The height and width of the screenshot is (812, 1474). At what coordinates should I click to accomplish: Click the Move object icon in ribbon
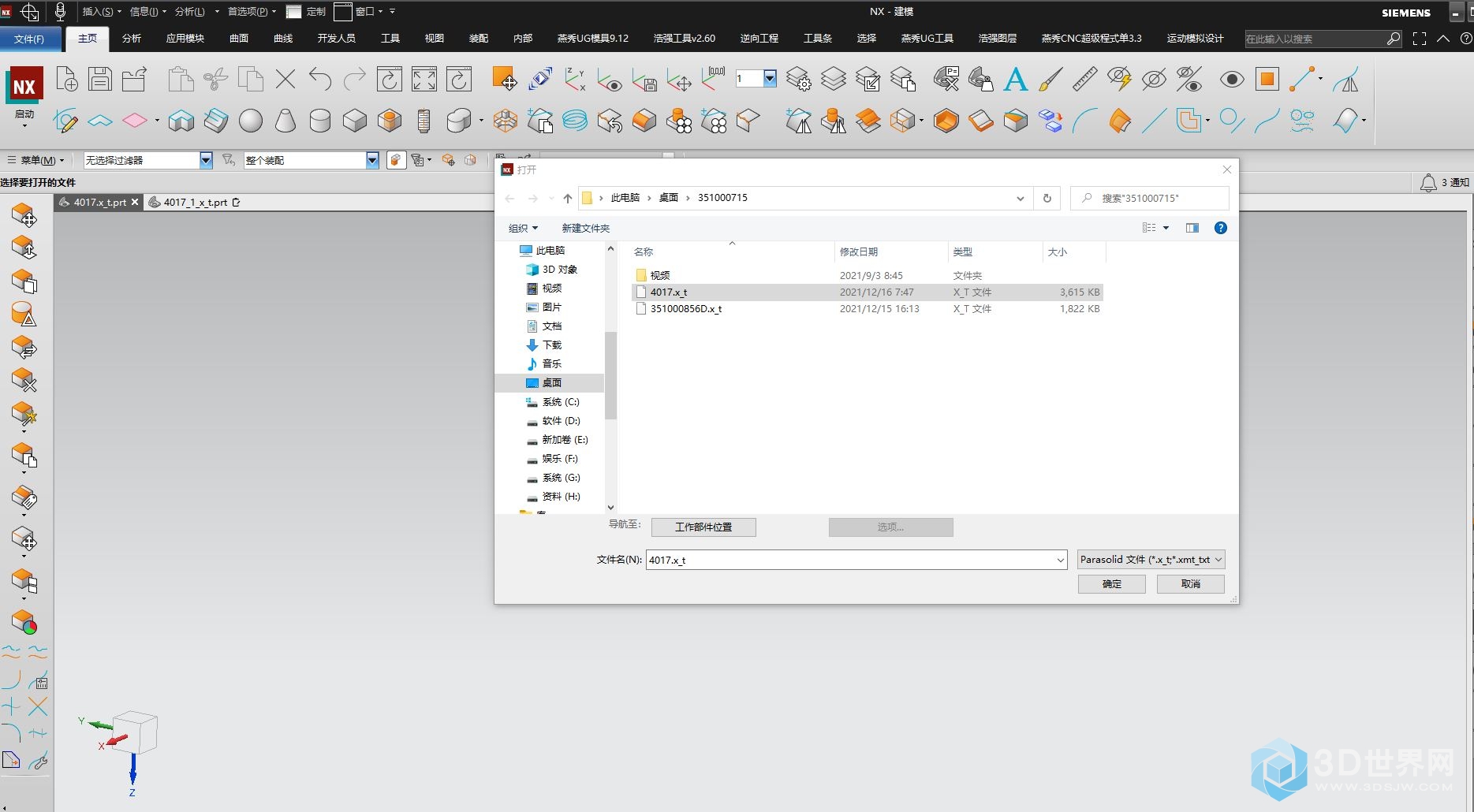click(x=504, y=79)
